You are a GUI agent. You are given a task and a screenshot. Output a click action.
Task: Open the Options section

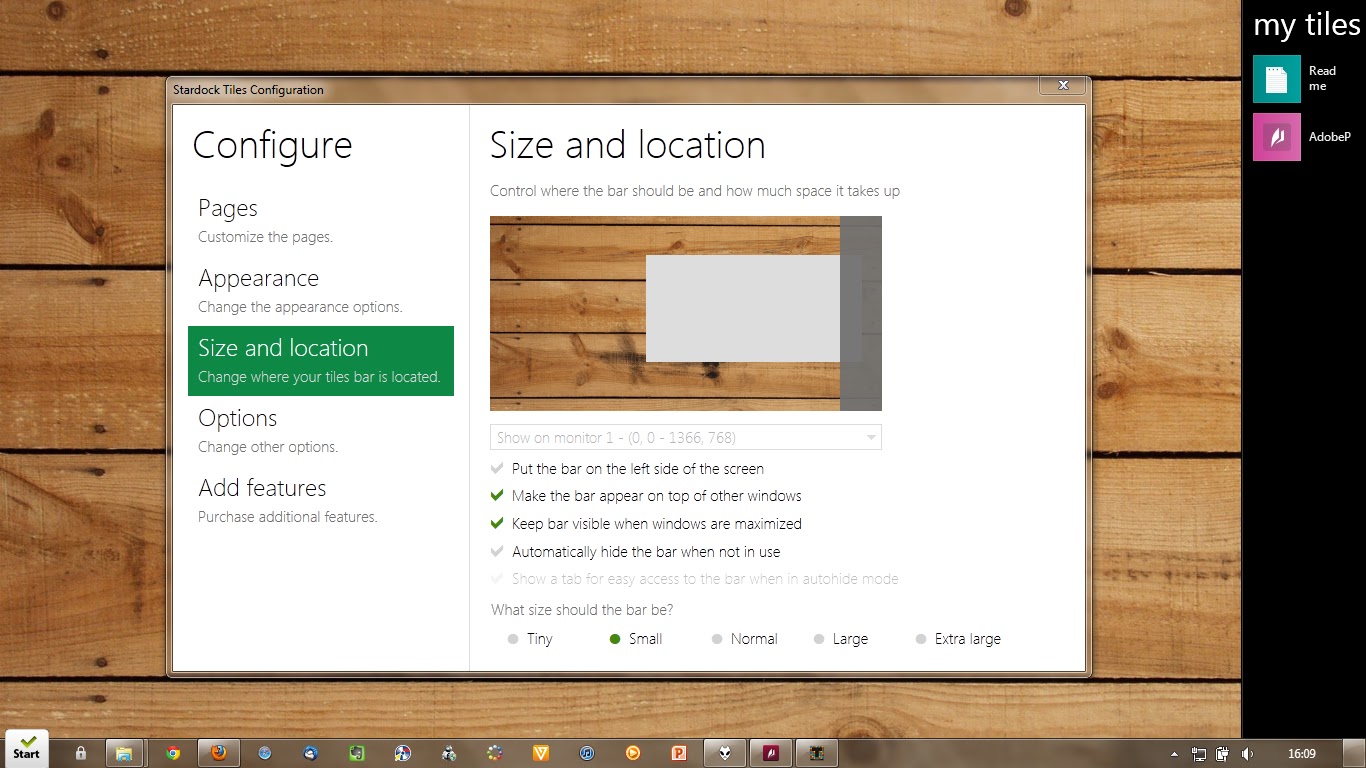[x=321, y=430]
